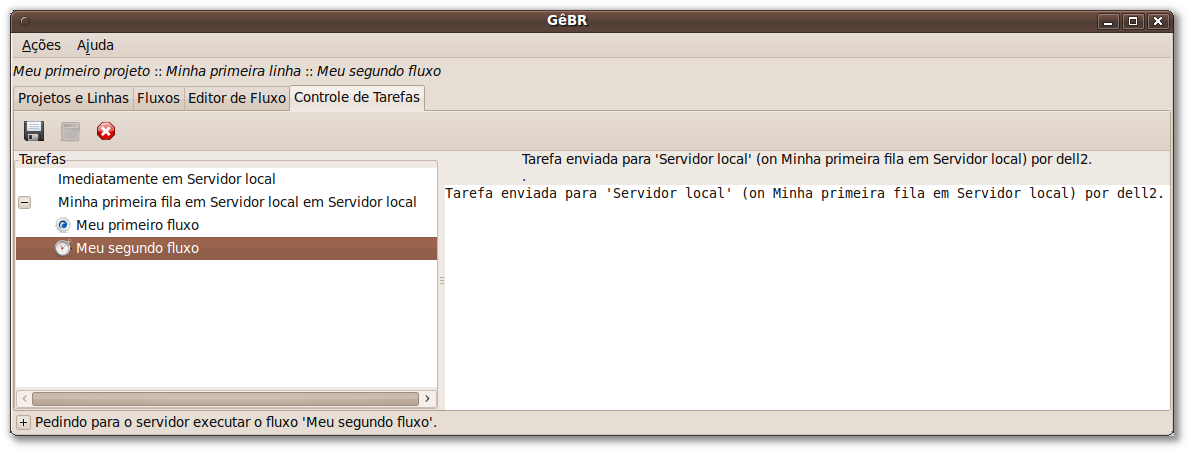Close the GêBR window
1191x453 pixels.
coord(1158,21)
